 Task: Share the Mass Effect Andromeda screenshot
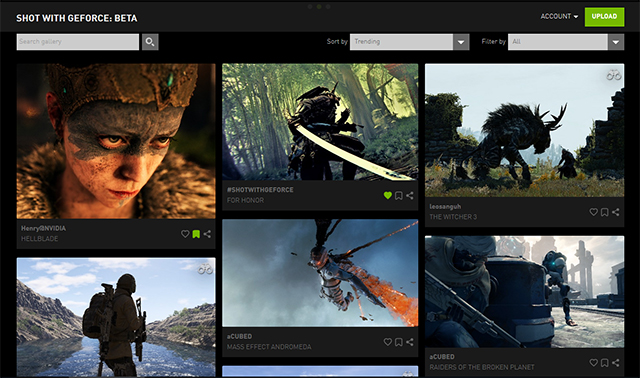pyautogui.click(x=410, y=342)
